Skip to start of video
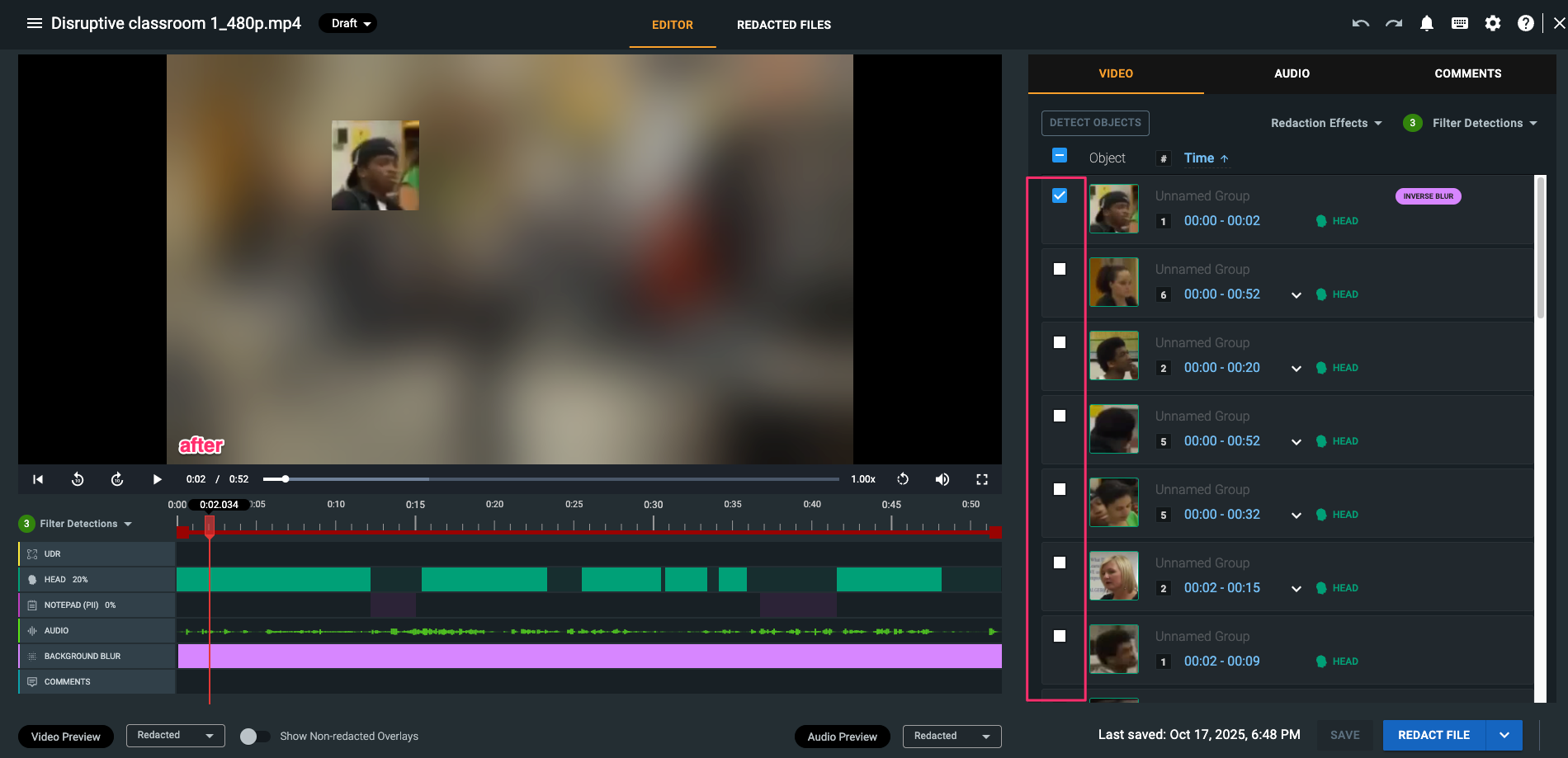This screenshot has height=758, width=1568. [x=38, y=479]
